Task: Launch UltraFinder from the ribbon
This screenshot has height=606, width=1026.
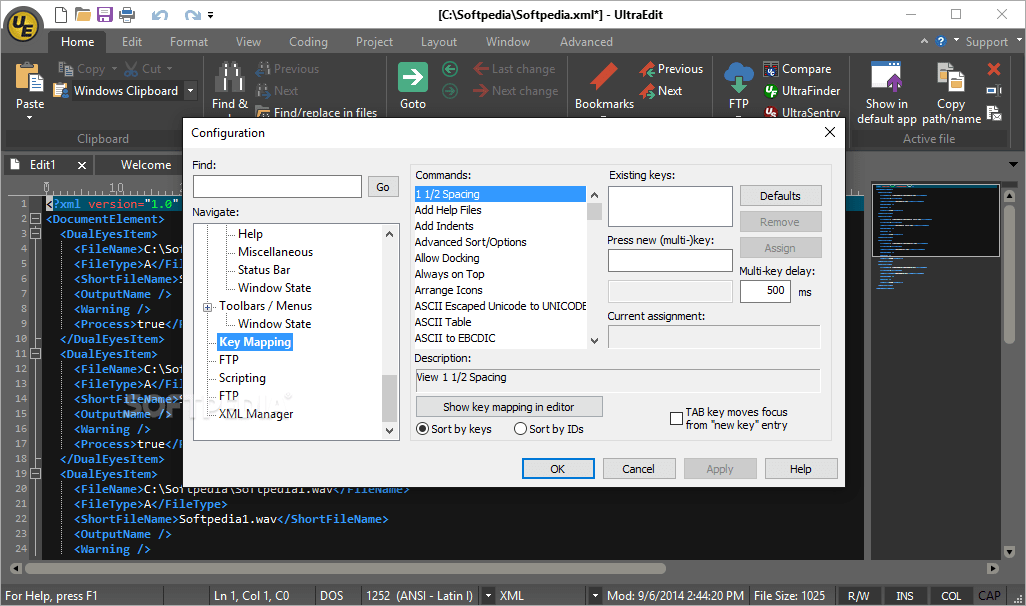Action: point(802,91)
